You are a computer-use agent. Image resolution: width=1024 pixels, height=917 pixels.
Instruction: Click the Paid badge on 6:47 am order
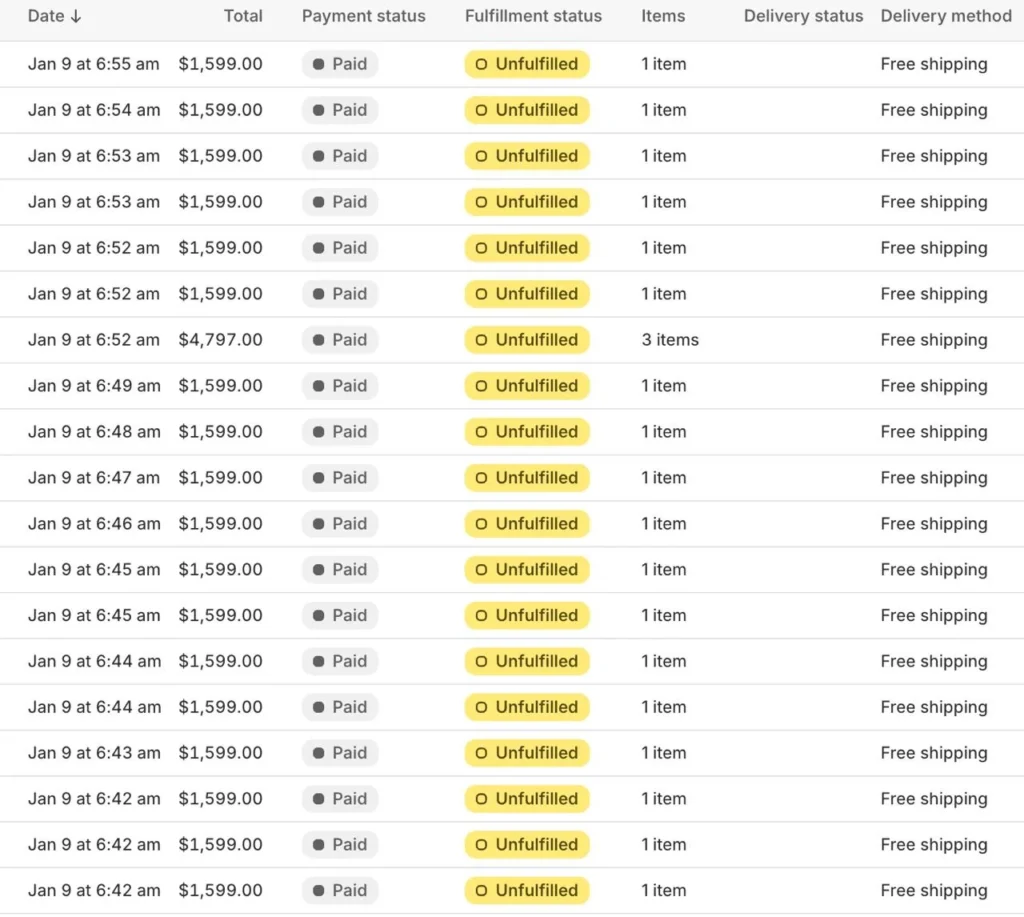[340, 478]
